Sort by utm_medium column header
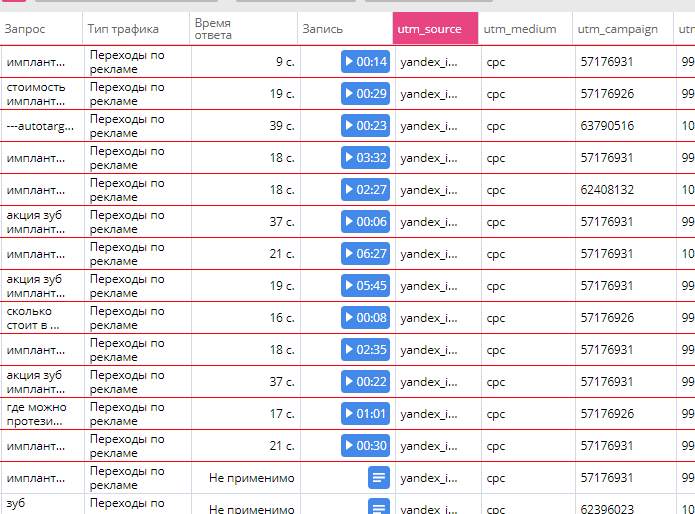 (x=525, y=29)
